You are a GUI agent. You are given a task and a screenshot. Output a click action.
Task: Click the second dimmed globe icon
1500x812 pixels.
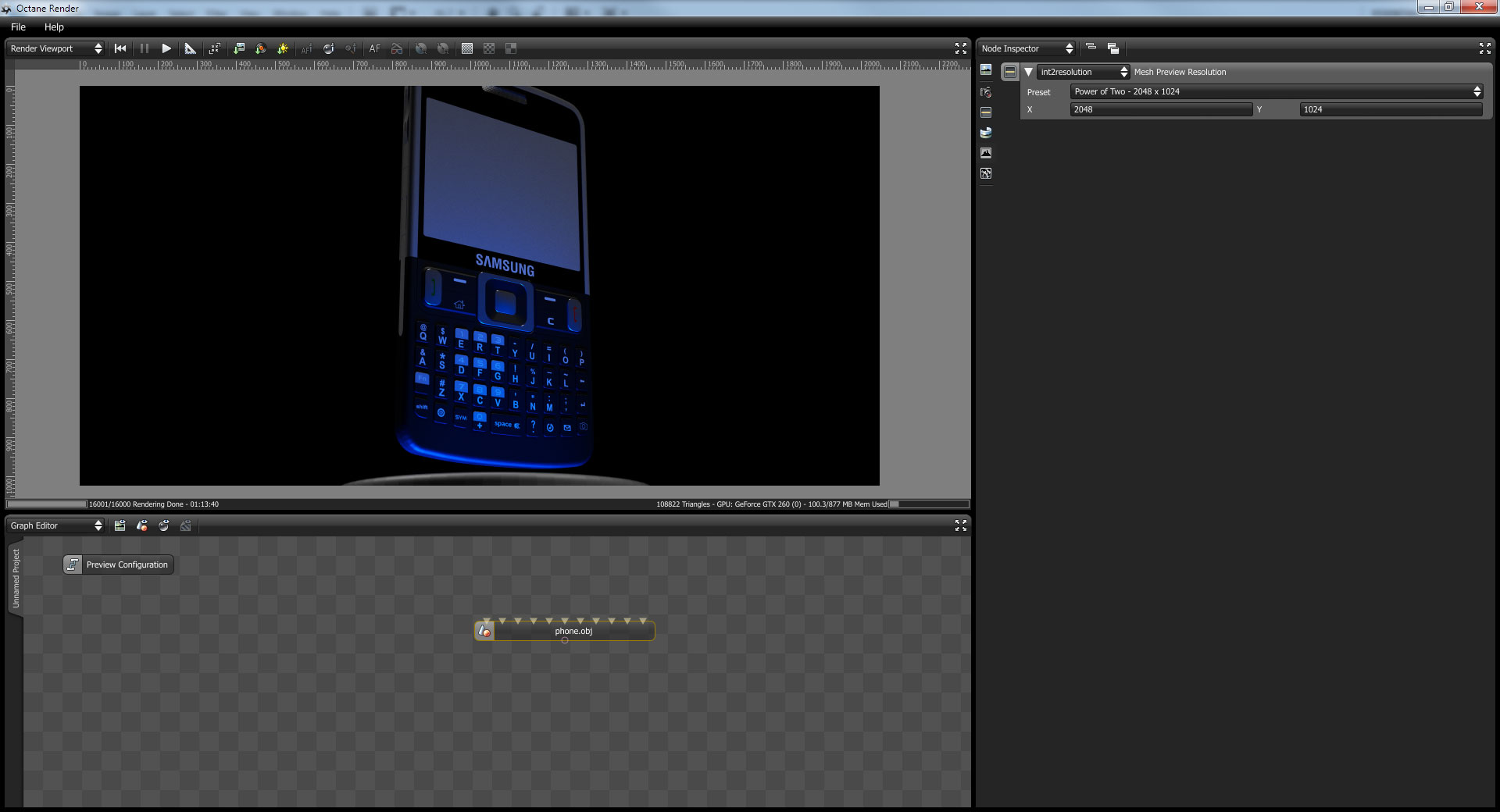point(443,48)
